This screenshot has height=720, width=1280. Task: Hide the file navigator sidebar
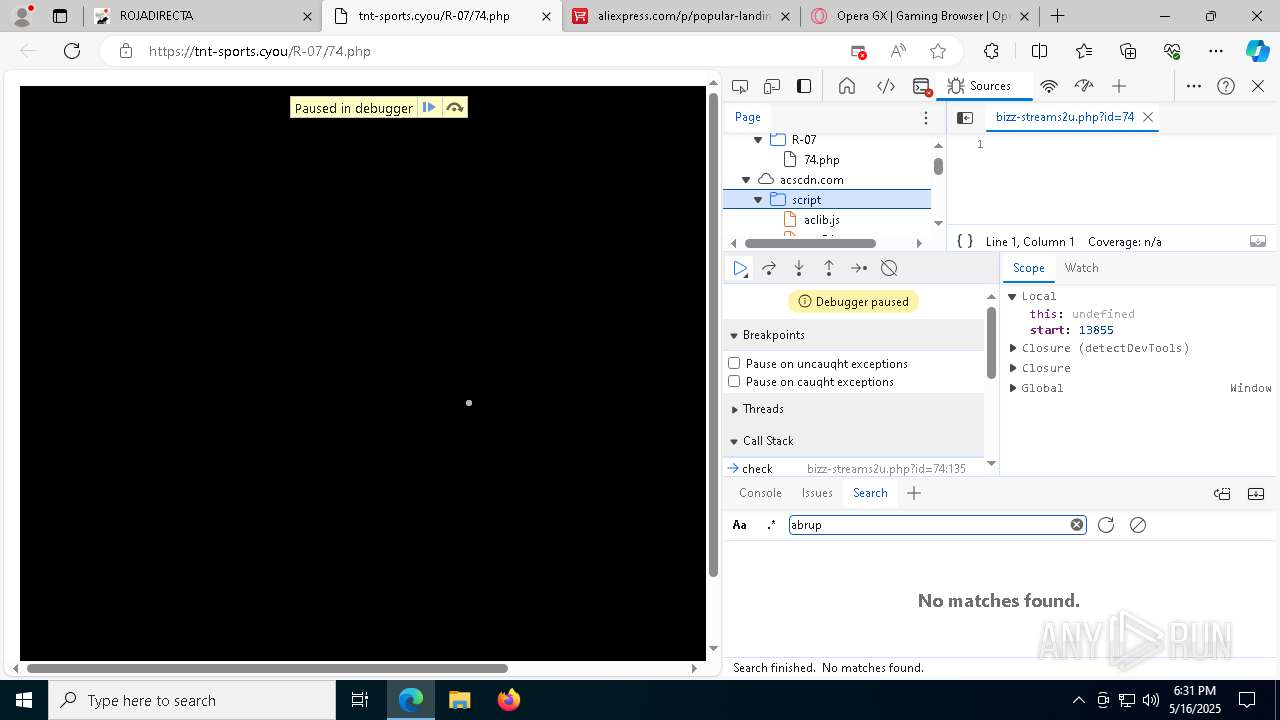click(965, 117)
